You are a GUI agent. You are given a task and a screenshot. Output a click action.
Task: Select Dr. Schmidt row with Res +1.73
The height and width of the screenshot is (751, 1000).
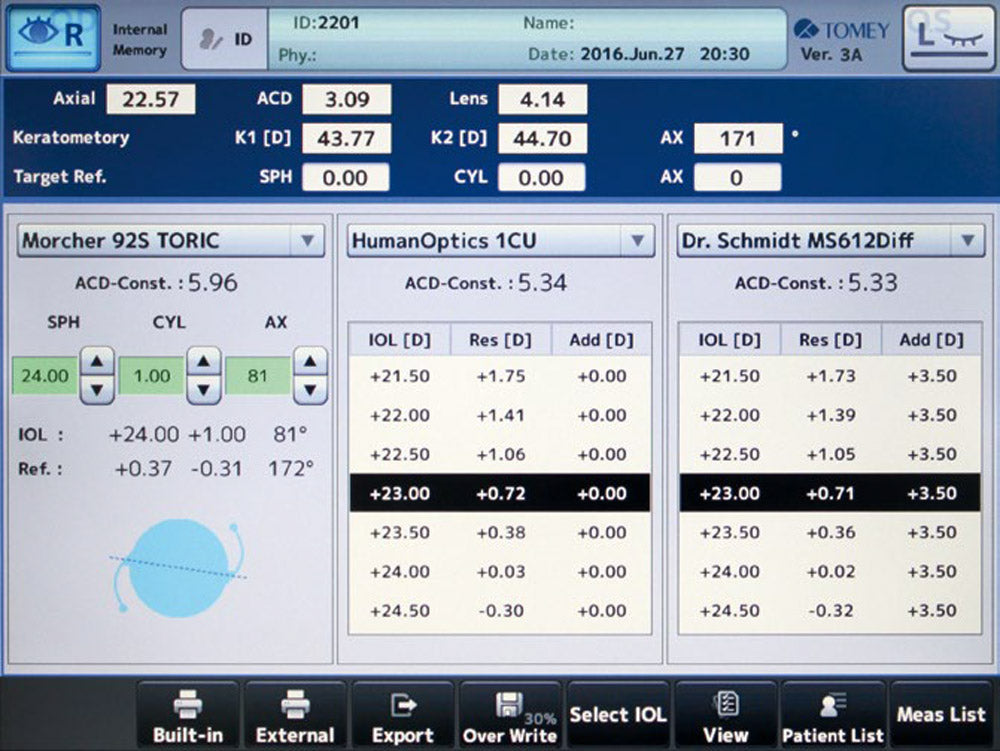click(x=830, y=376)
